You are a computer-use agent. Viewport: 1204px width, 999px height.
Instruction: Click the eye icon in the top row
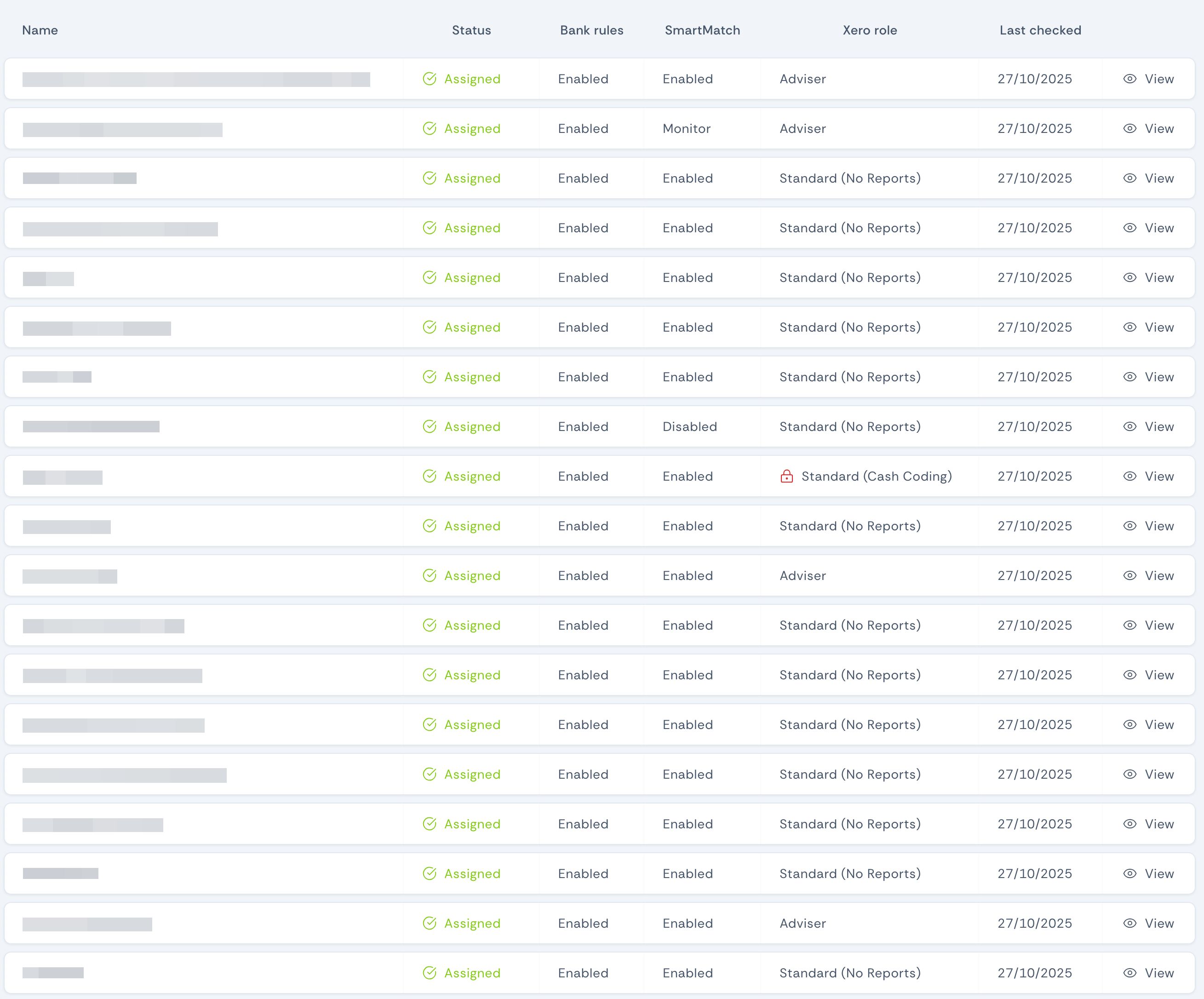[x=1129, y=79]
